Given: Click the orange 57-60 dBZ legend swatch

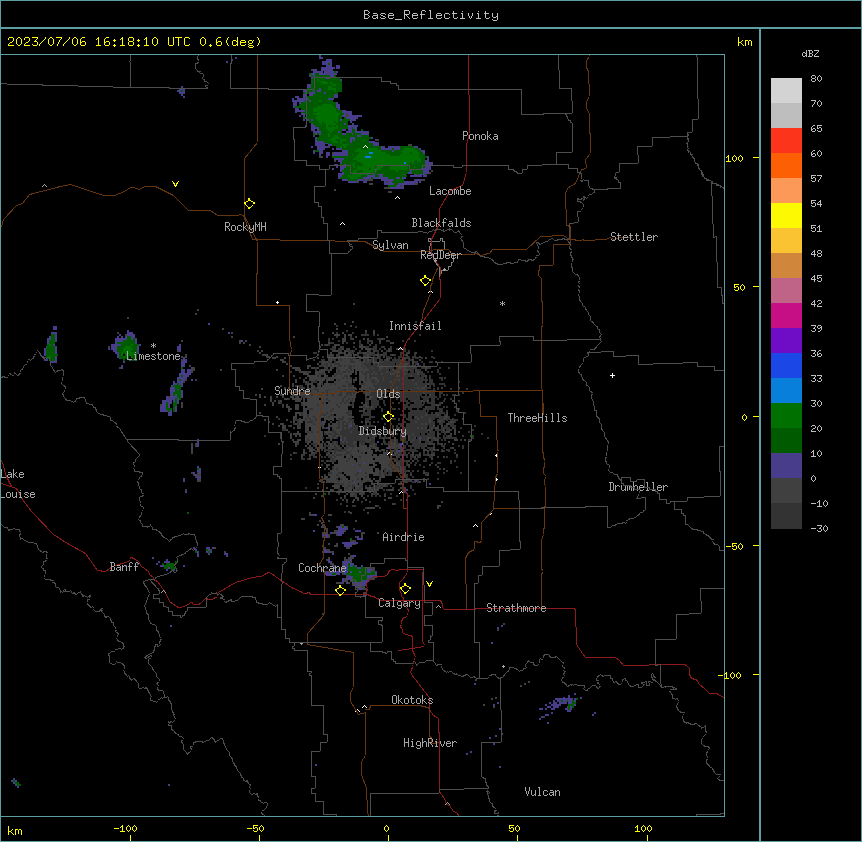Looking at the screenshot, I should [786, 165].
